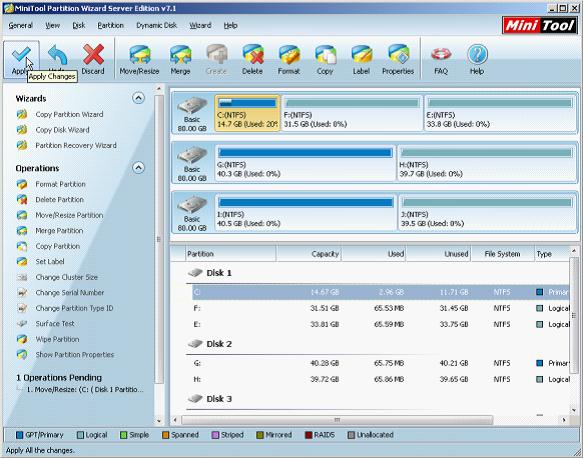Screen dimensions: 583x458
Task: Run Surface Test operation
Action: click(55, 324)
